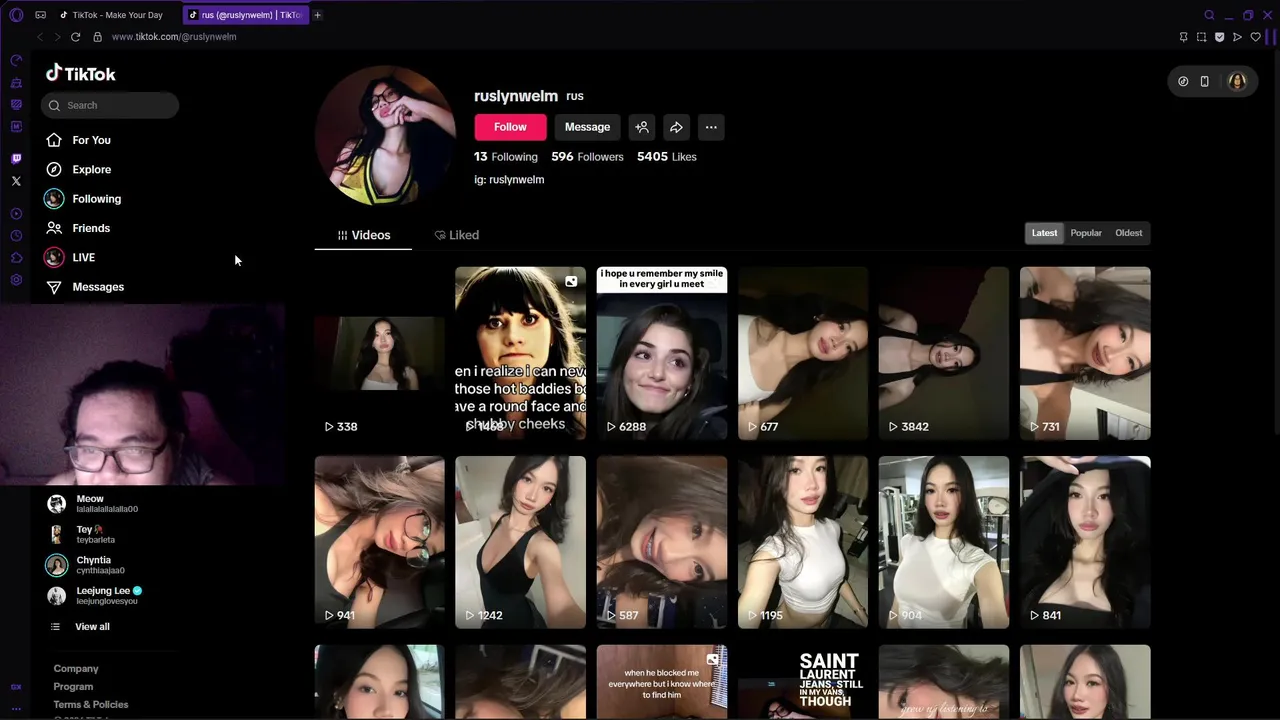Open the 596 Followers list
This screenshot has height=720, width=1280.
pyautogui.click(x=587, y=157)
